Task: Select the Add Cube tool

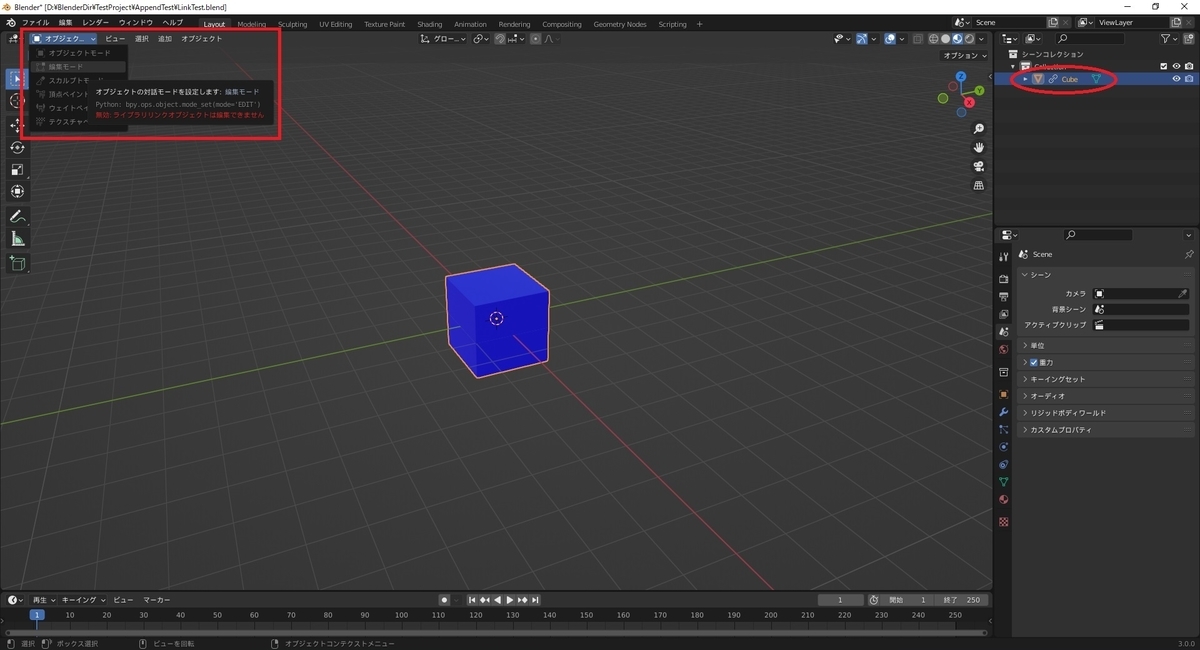Action: pyautogui.click(x=17, y=264)
